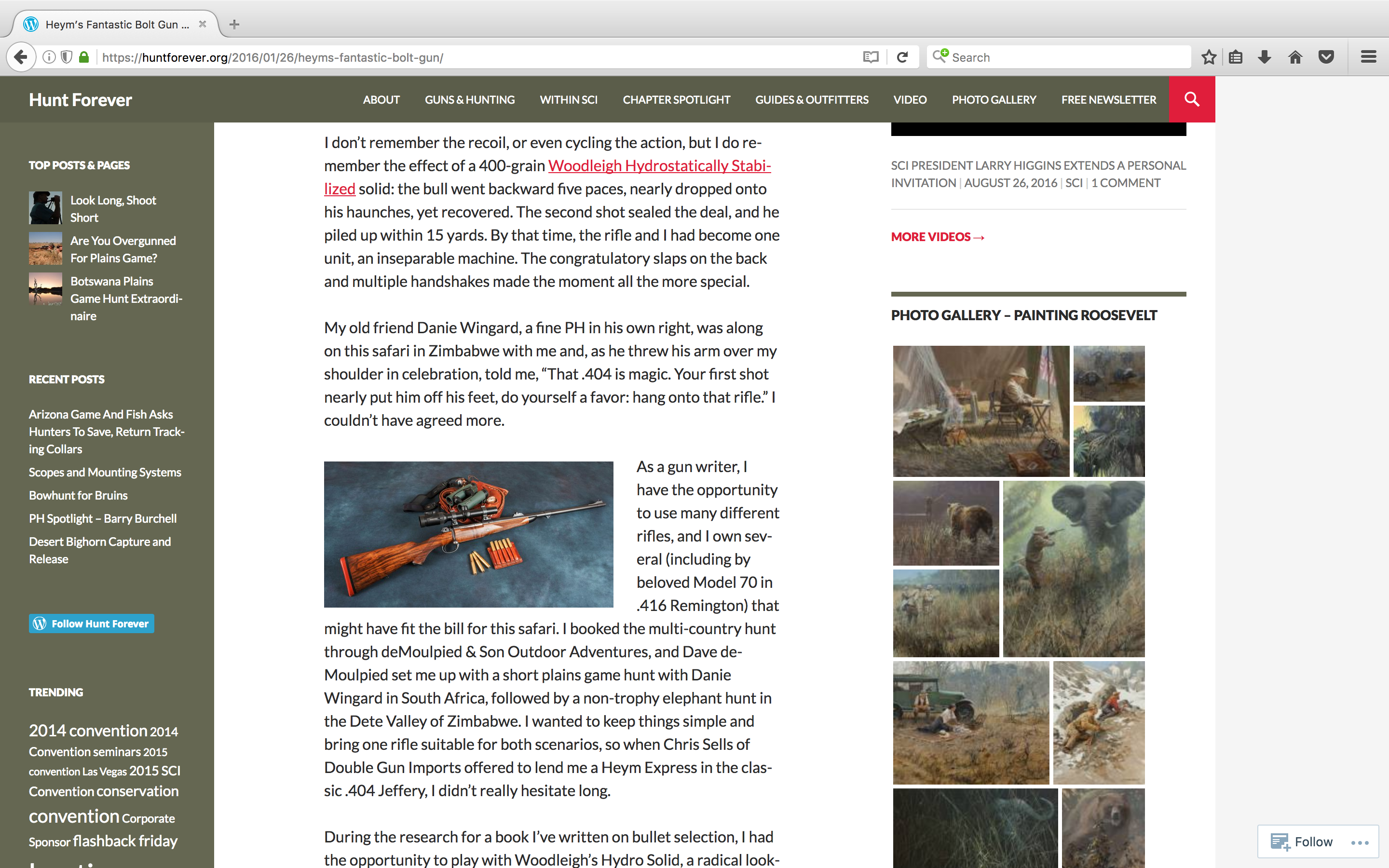Open snowy mountain hunters painting thumbnail

[1099, 723]
